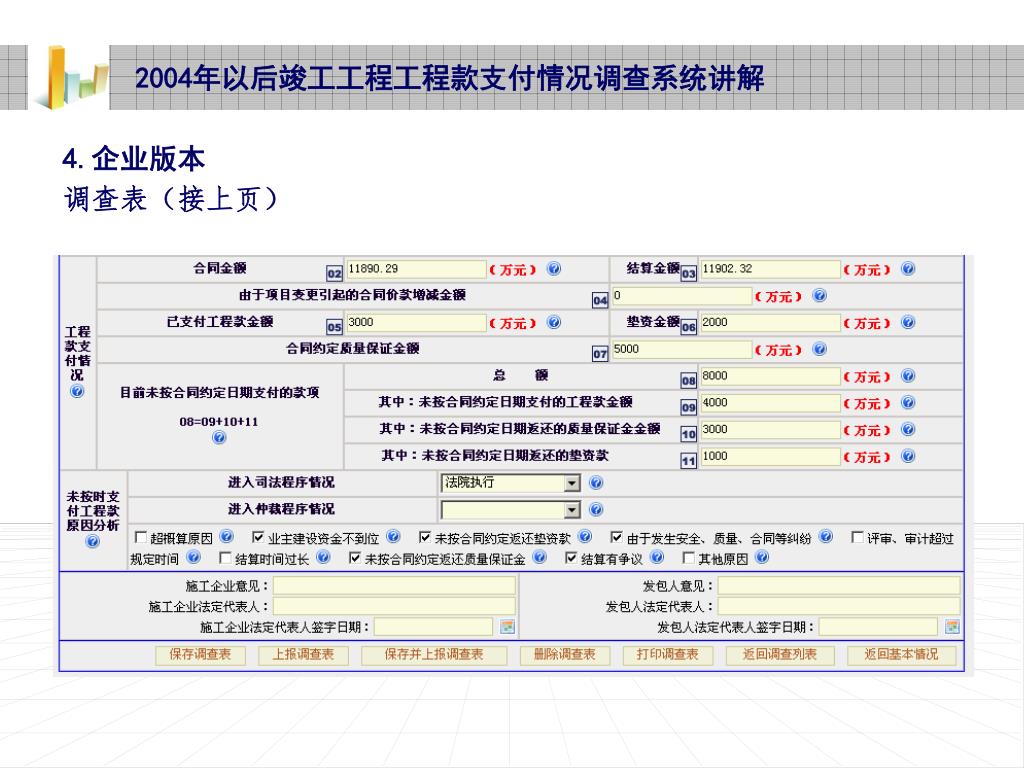
Task: Click the 上报调查表 button
Action: [x=303, y=654]
